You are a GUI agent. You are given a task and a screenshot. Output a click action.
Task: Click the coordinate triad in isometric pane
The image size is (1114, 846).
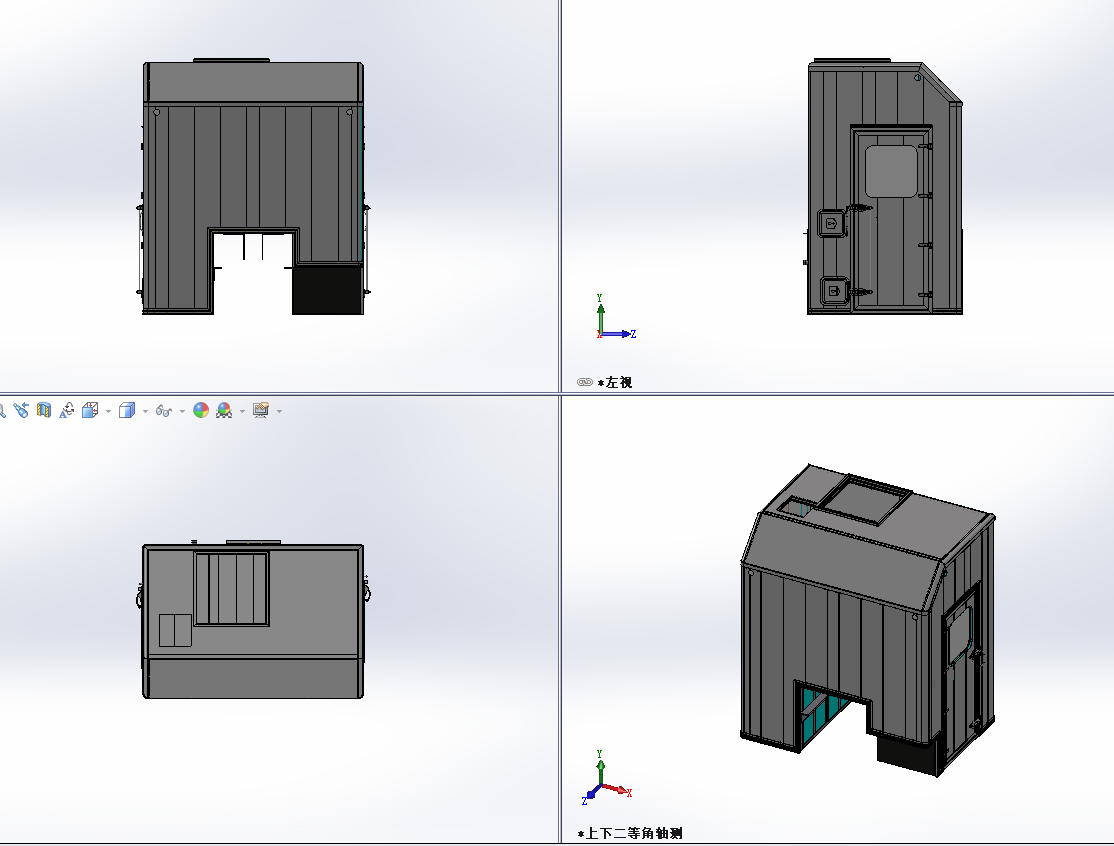tap(606, 778)
